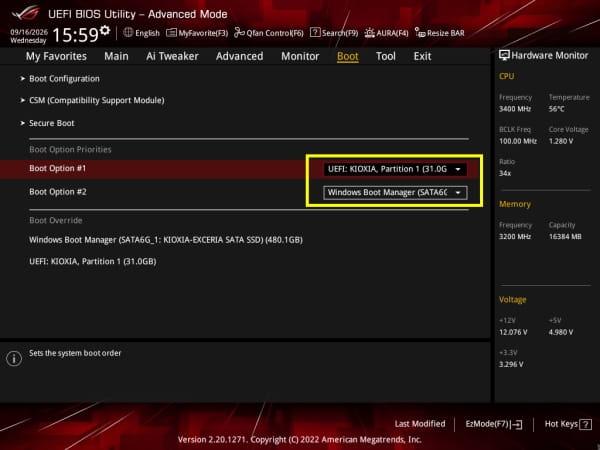Select the Boot Option #2 row label
The width and height of the screenshot is (600, 450).
(58, 192)
